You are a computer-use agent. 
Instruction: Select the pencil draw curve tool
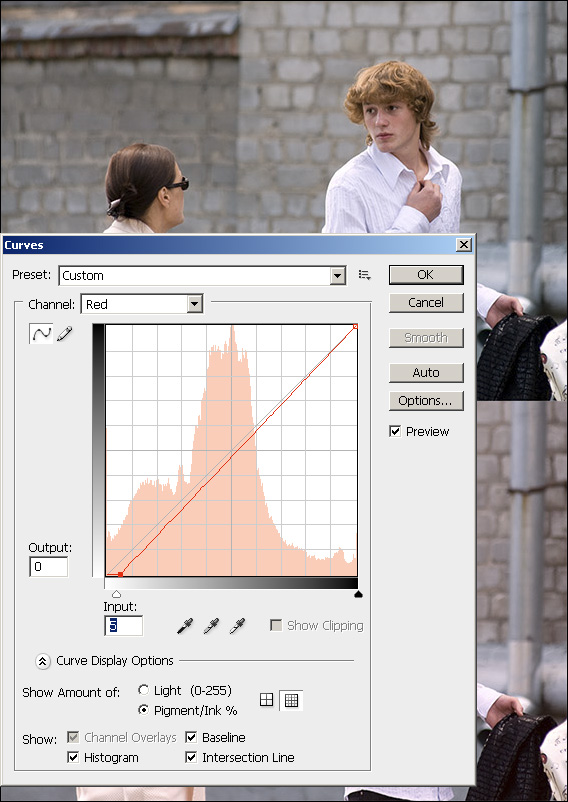coord(65,334)
